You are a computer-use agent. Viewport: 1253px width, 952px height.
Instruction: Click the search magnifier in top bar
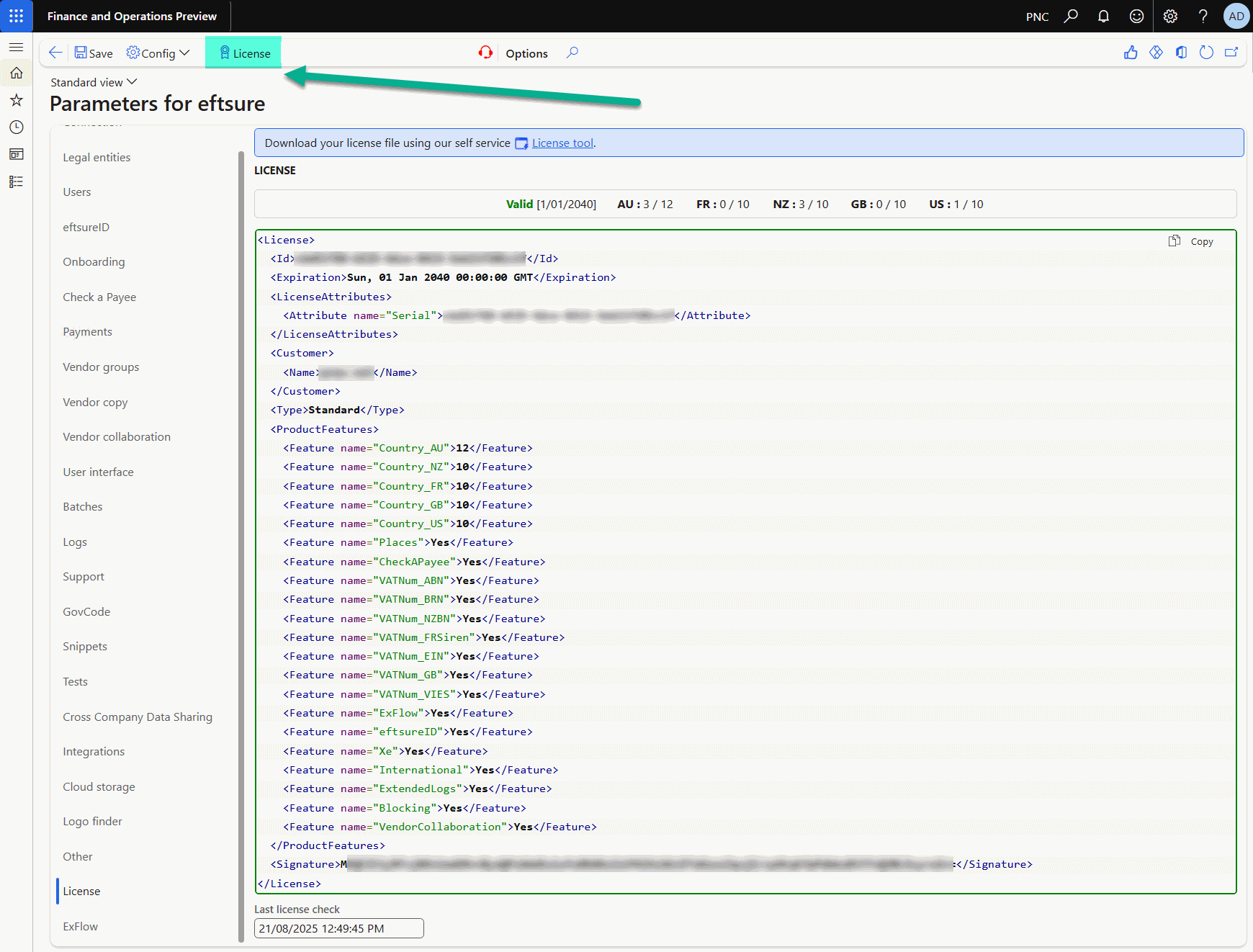point(1071,16)
